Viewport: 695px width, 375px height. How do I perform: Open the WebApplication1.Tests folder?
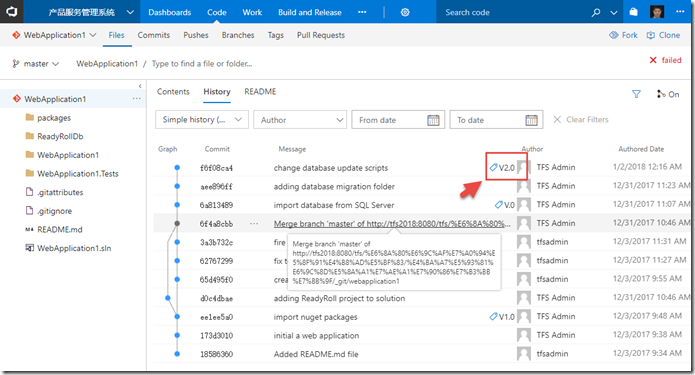click(x=78, y=174)
